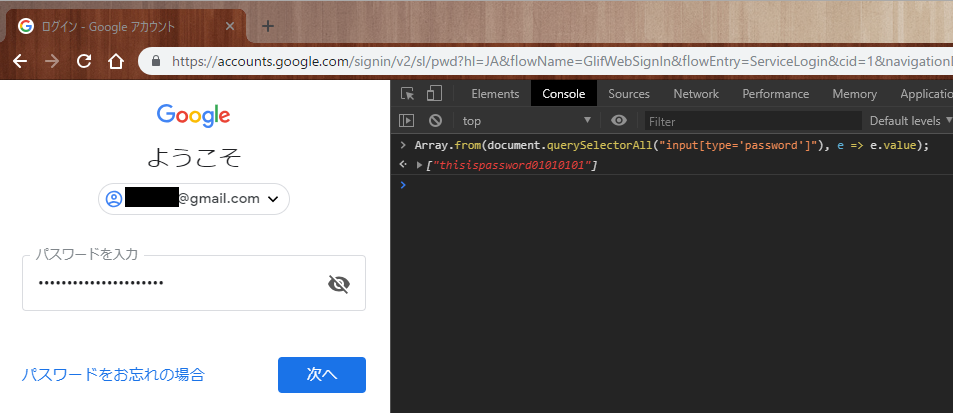Toggle the device toolbar icon

434,94
